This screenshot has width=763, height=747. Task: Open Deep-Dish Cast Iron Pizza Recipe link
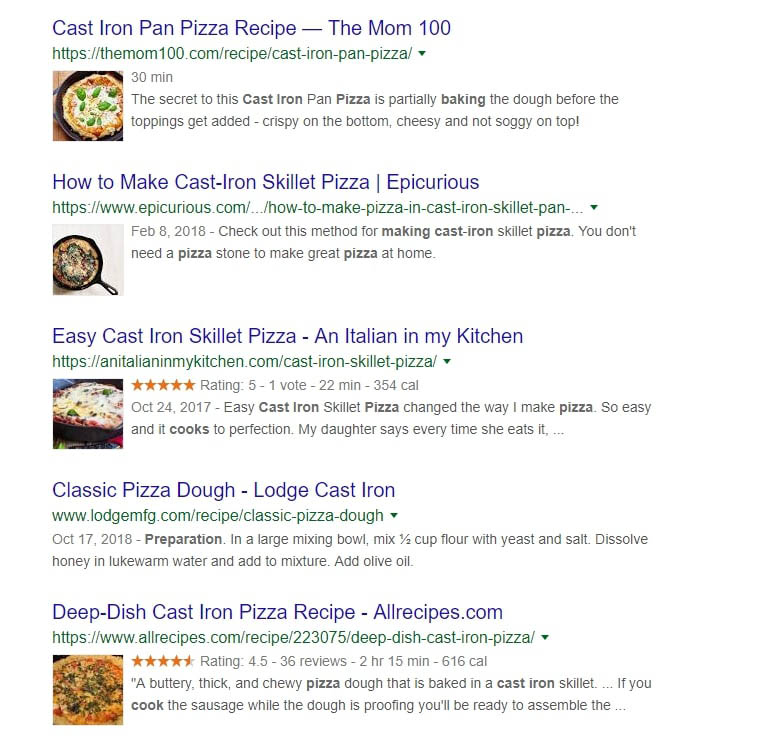coord(277,612)
